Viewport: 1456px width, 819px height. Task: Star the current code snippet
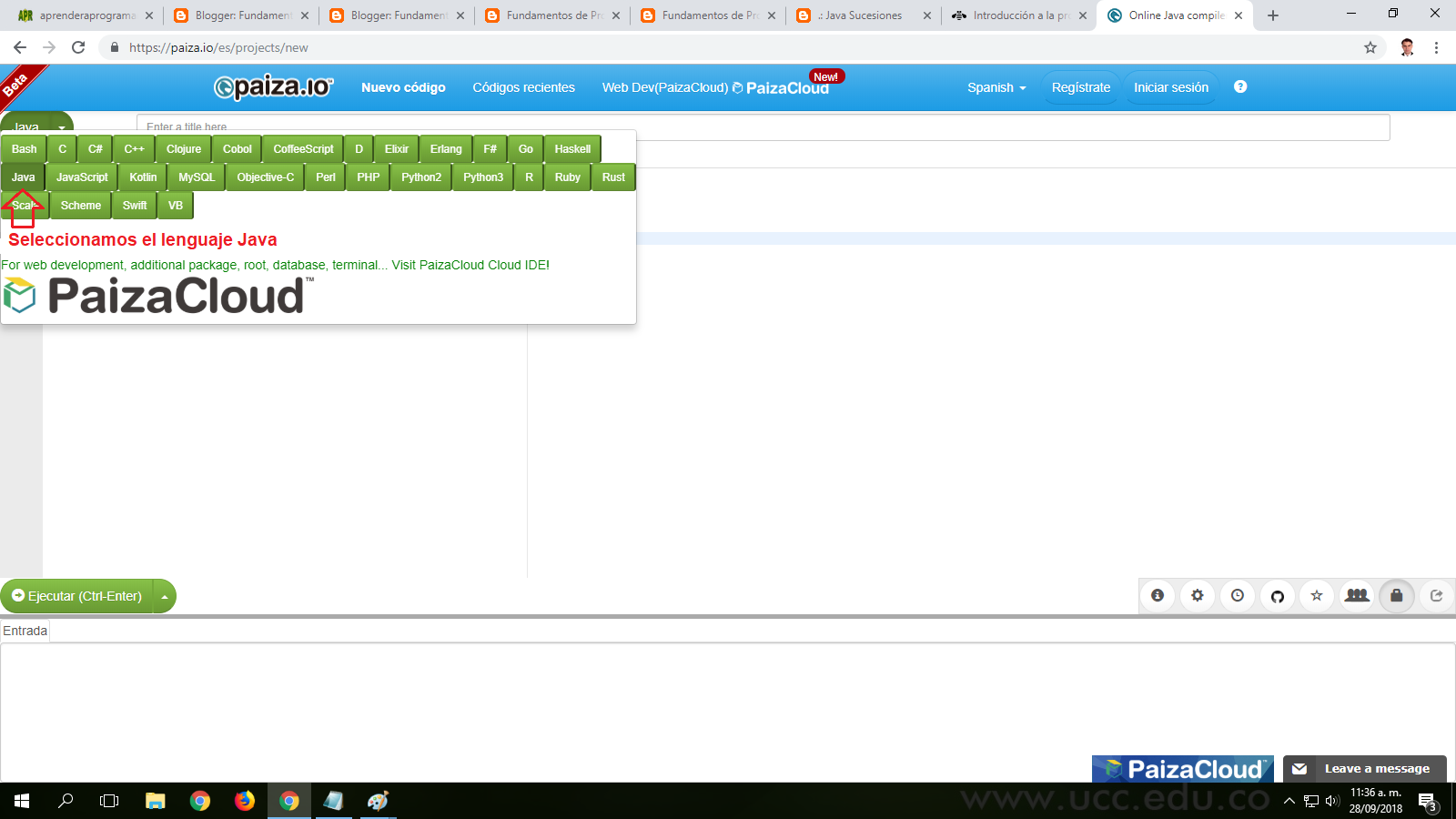pyautogui.click(x=1316, y=596)
